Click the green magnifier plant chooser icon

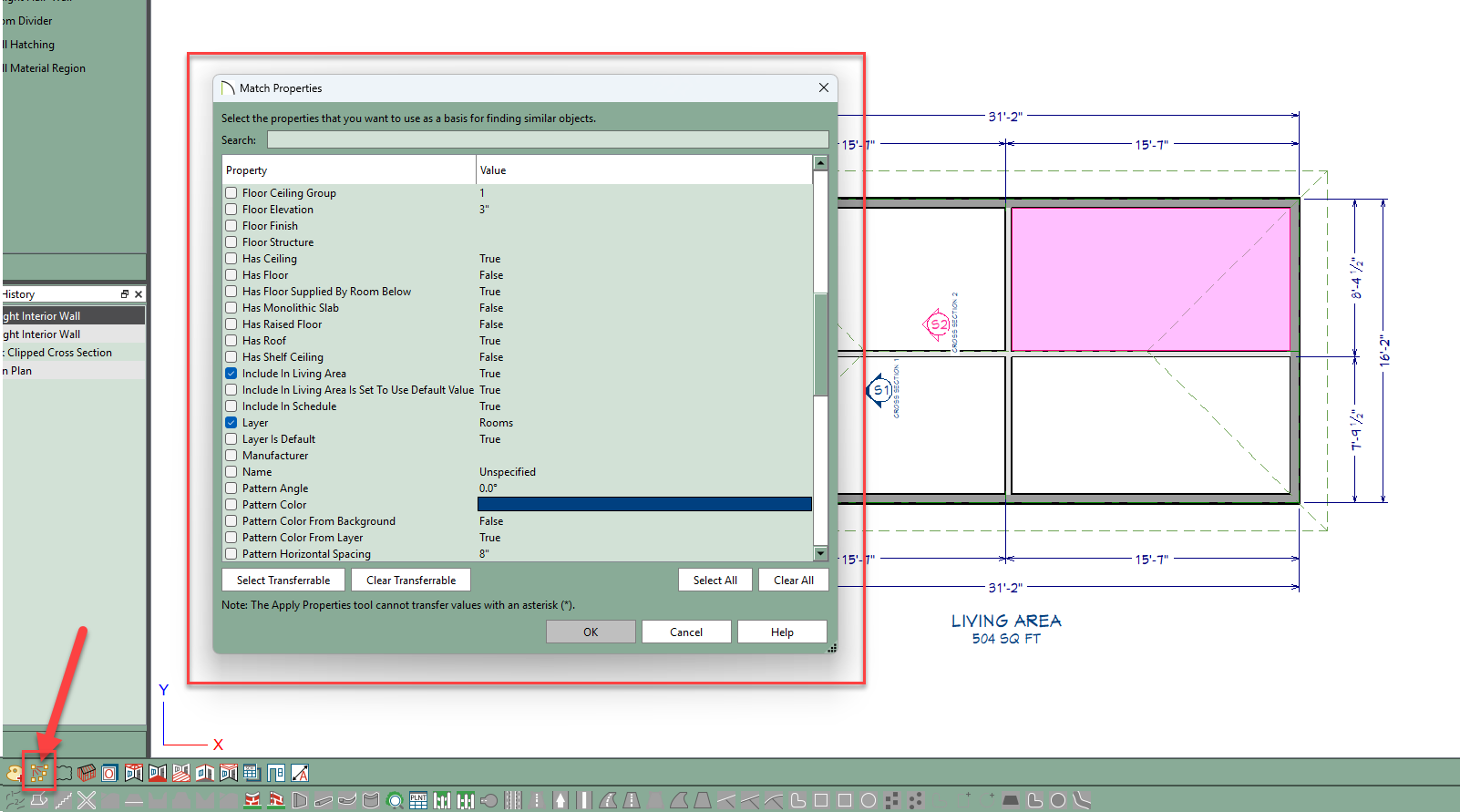[x=396, y=800]
